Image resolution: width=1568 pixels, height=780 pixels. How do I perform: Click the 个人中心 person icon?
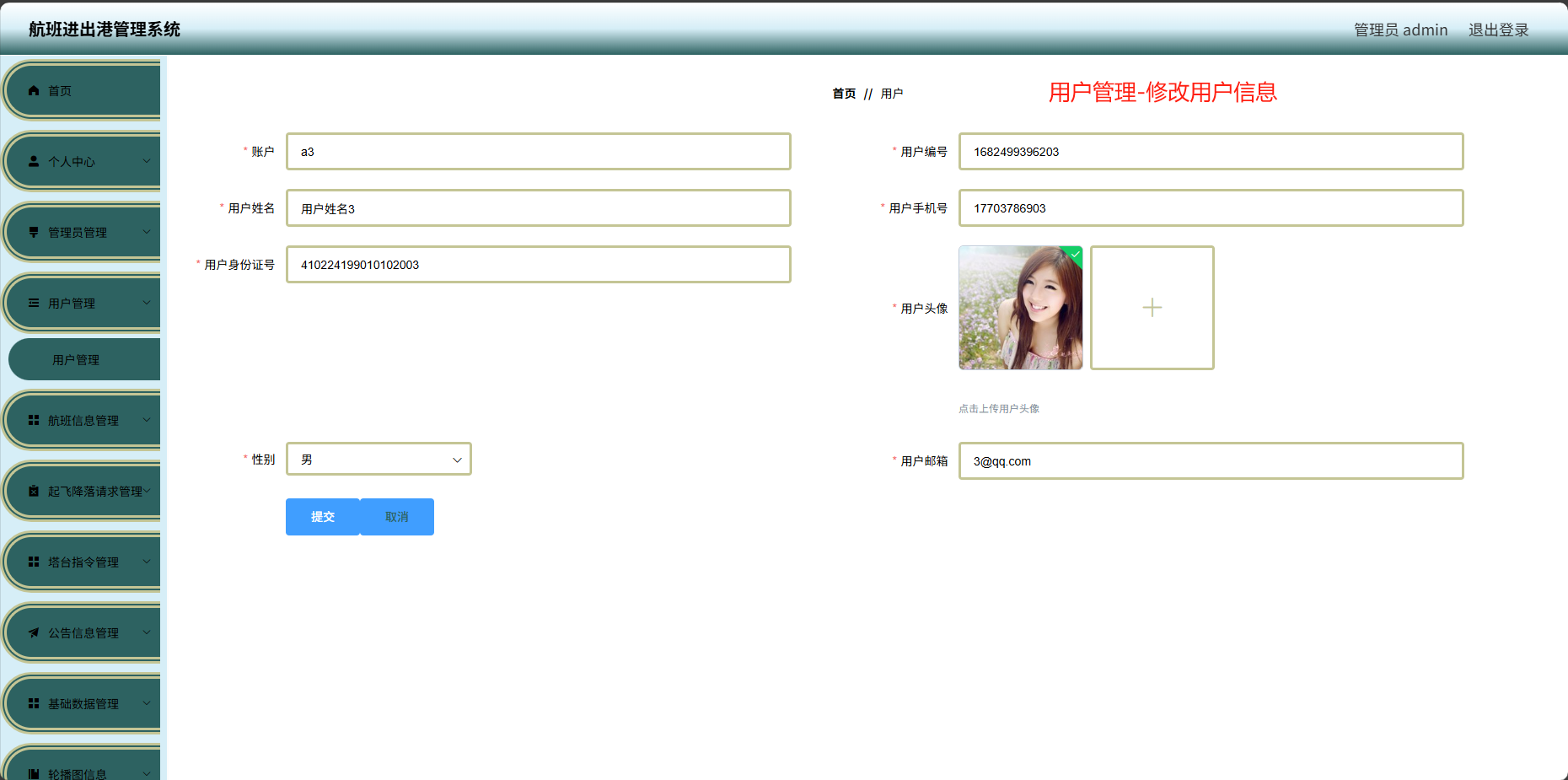coord(35,161)
